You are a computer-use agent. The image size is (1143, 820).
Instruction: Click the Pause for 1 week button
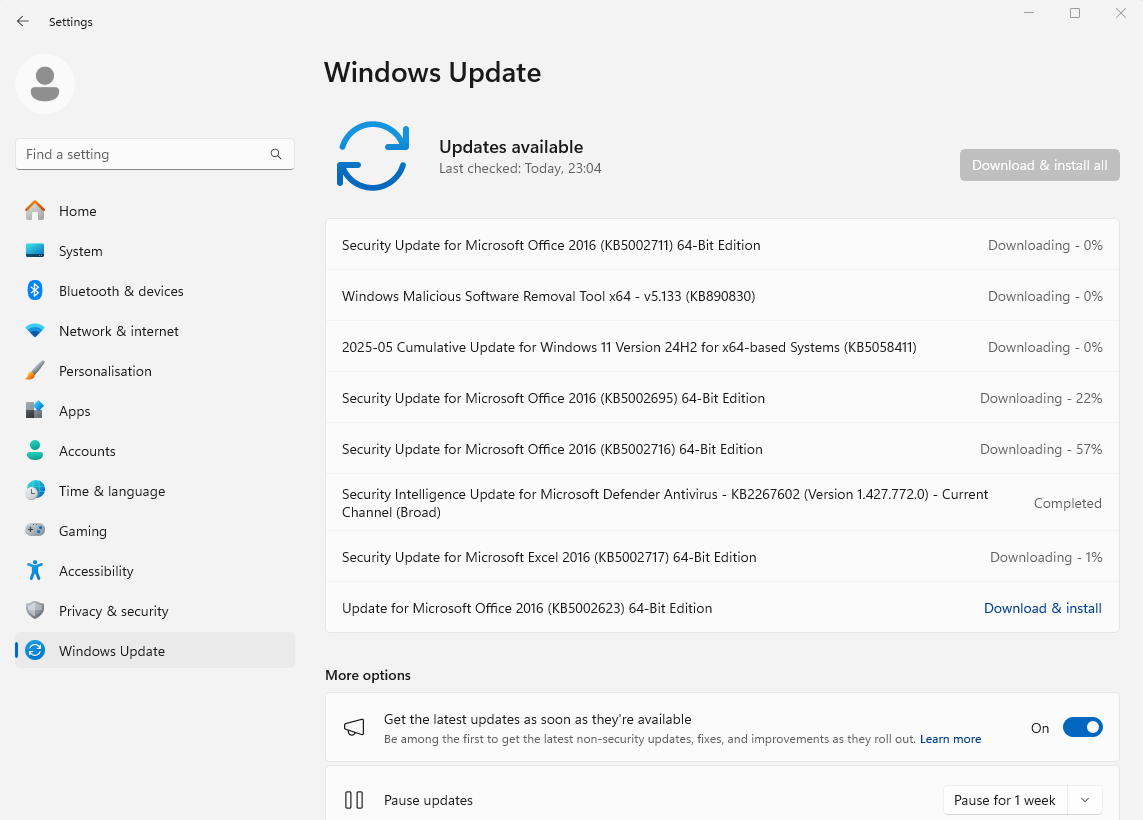coord(1004,800)
